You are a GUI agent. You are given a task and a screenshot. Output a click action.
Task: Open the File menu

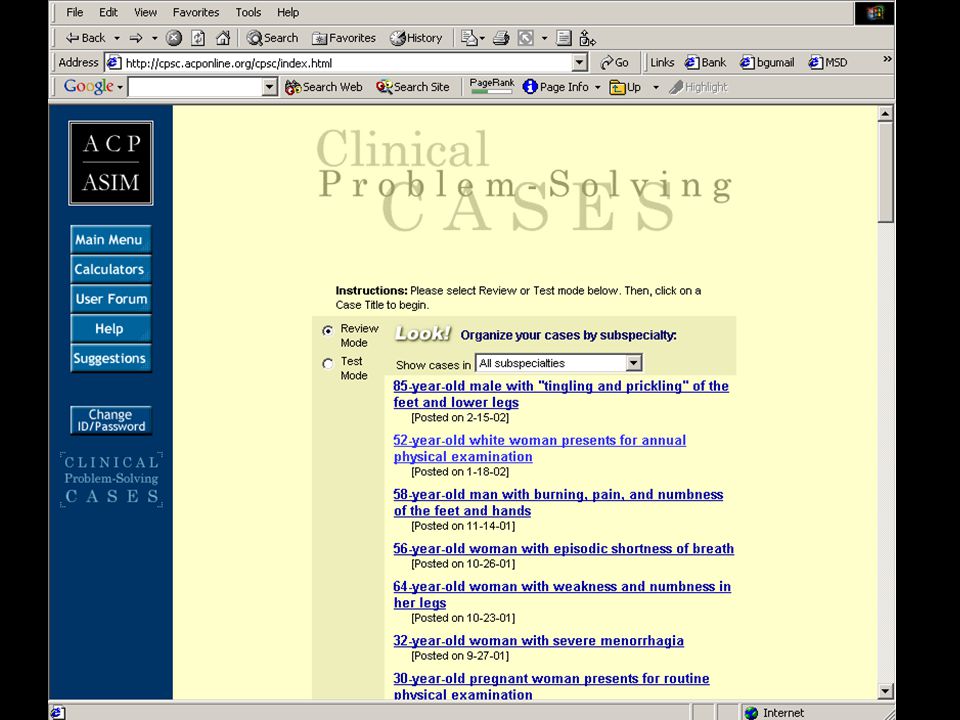click(75, 12)
